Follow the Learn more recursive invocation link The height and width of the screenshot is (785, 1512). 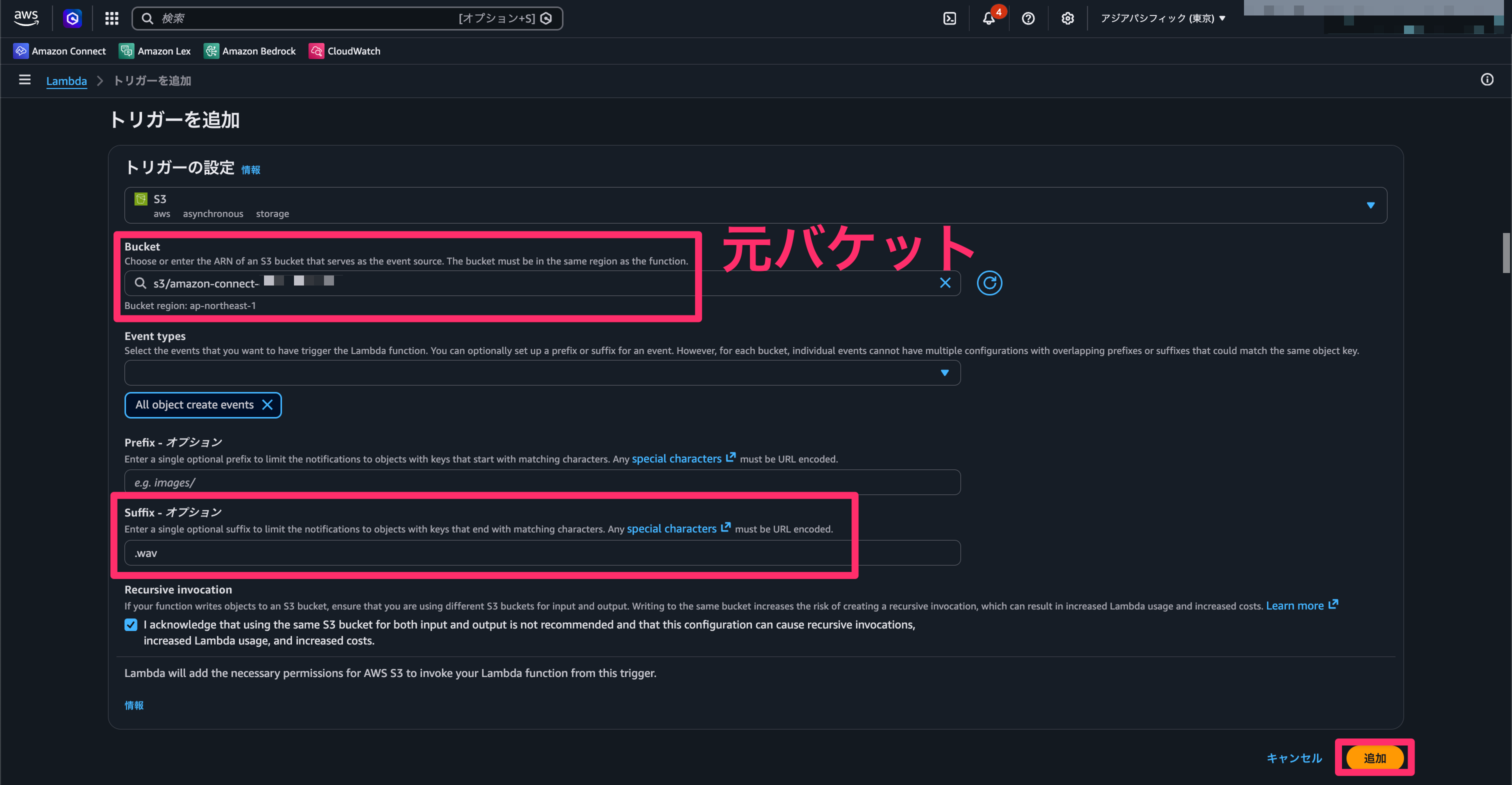click(1296, 605)
